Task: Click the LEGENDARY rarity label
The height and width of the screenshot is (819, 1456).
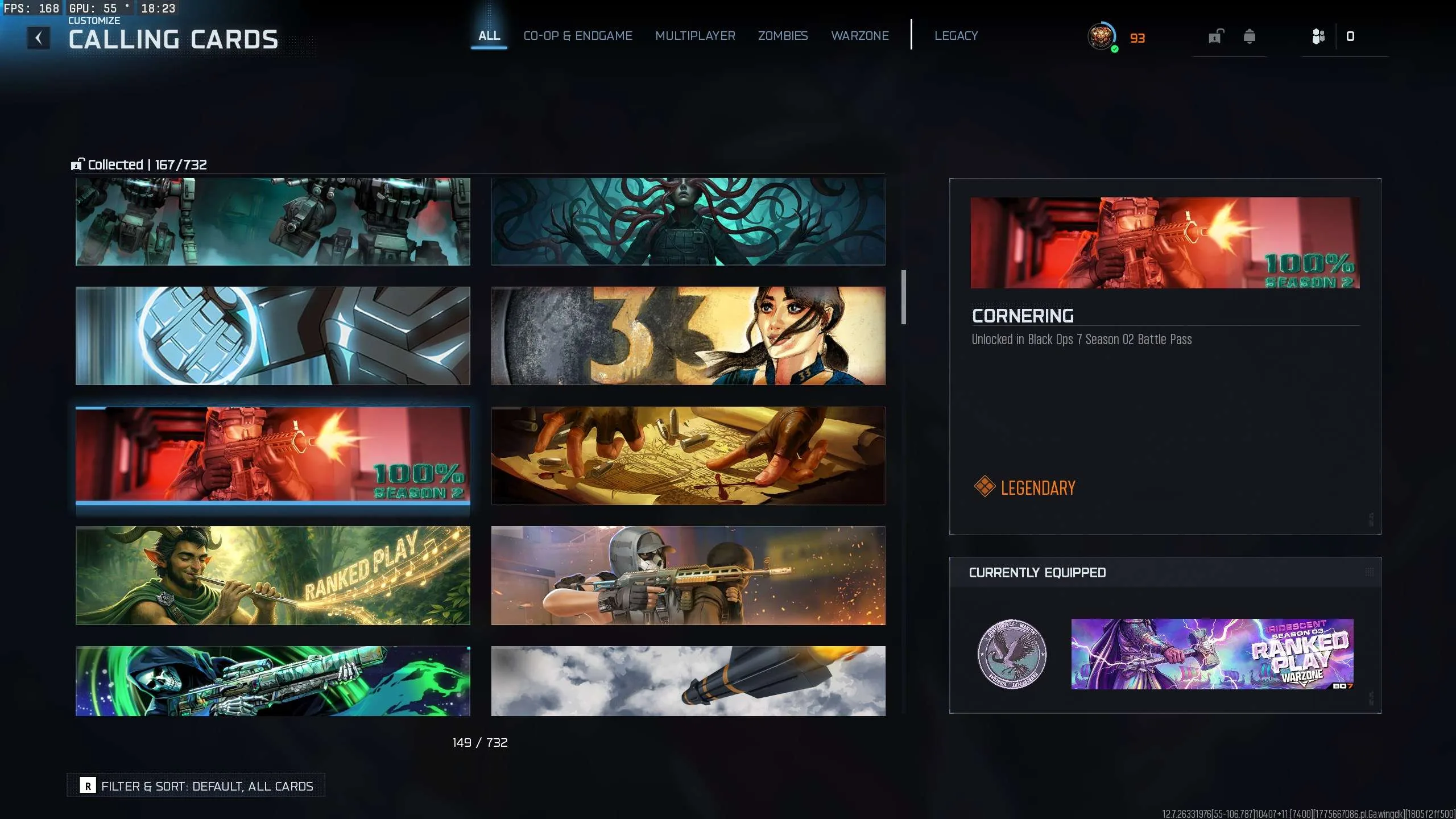Action: pyautogui.click(x=1038, y=487)
